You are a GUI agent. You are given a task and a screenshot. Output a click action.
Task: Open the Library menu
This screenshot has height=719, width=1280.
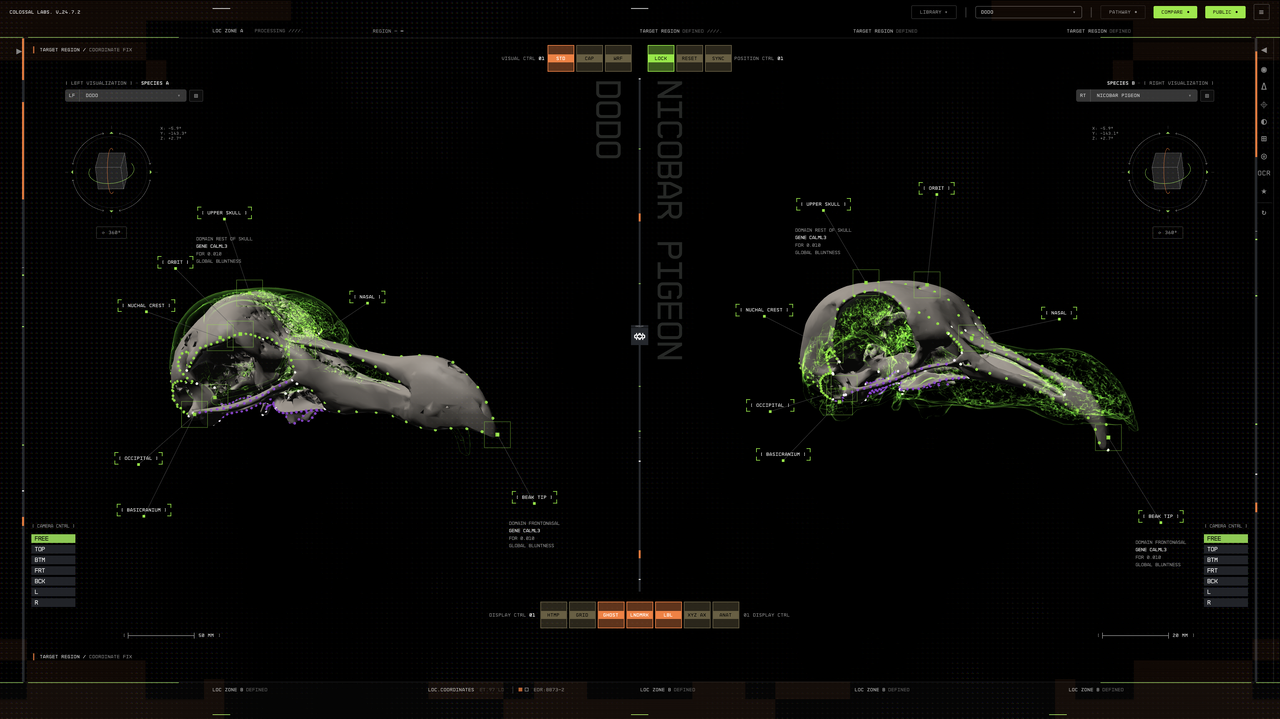pos(933,12)
